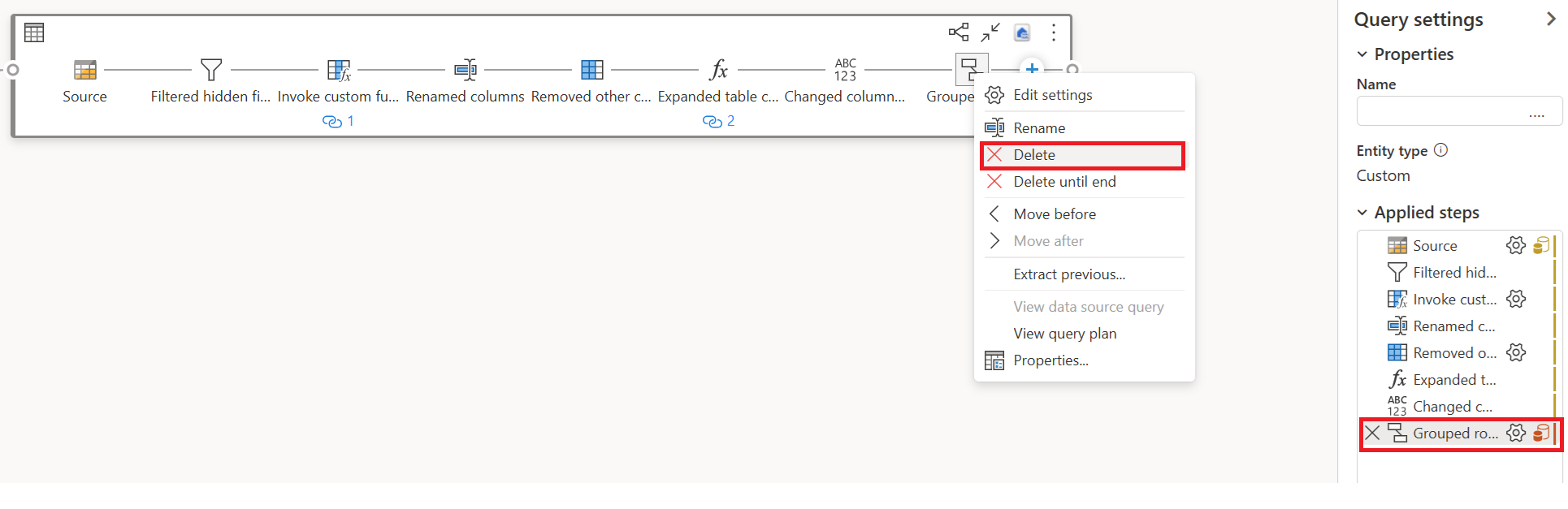Select the Expanded table column fx icon

click(x=718, y=70)
